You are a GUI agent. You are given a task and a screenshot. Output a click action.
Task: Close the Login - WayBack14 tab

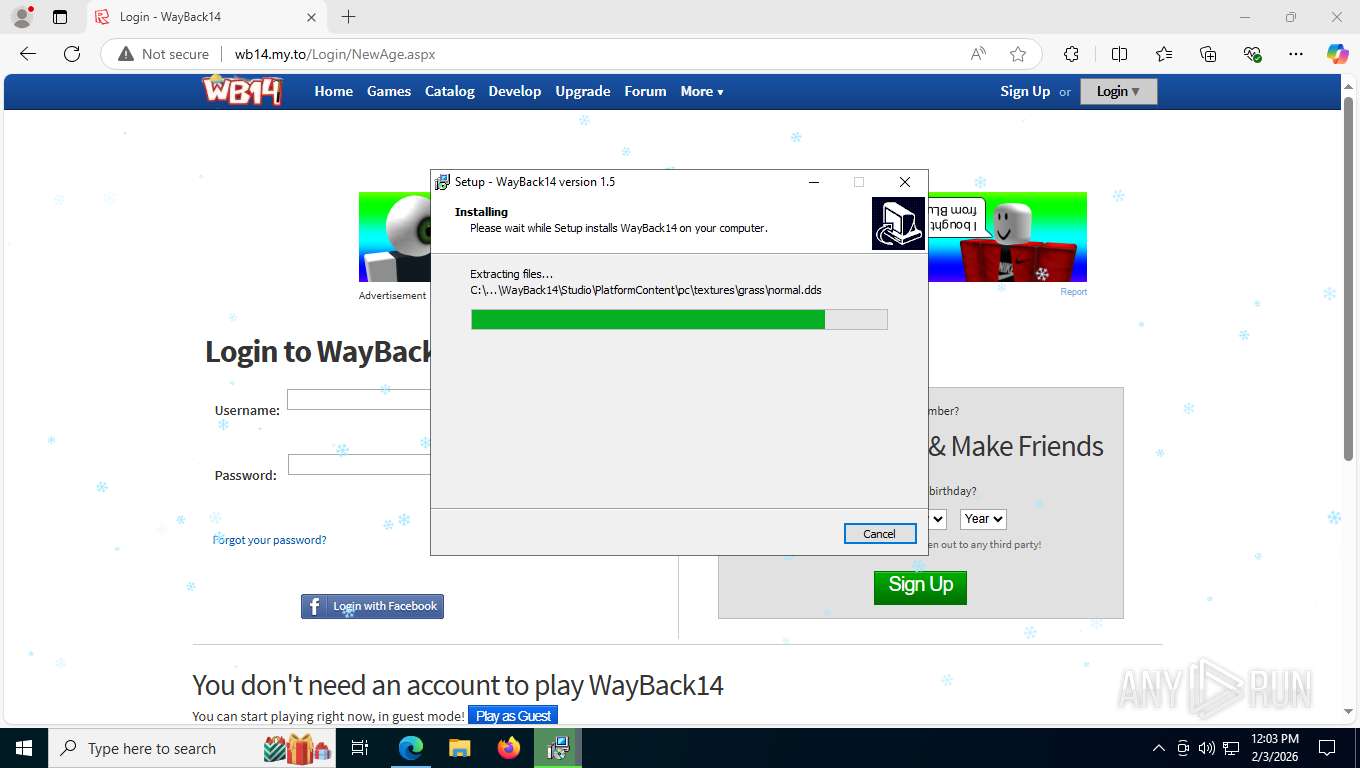[311, 17]
